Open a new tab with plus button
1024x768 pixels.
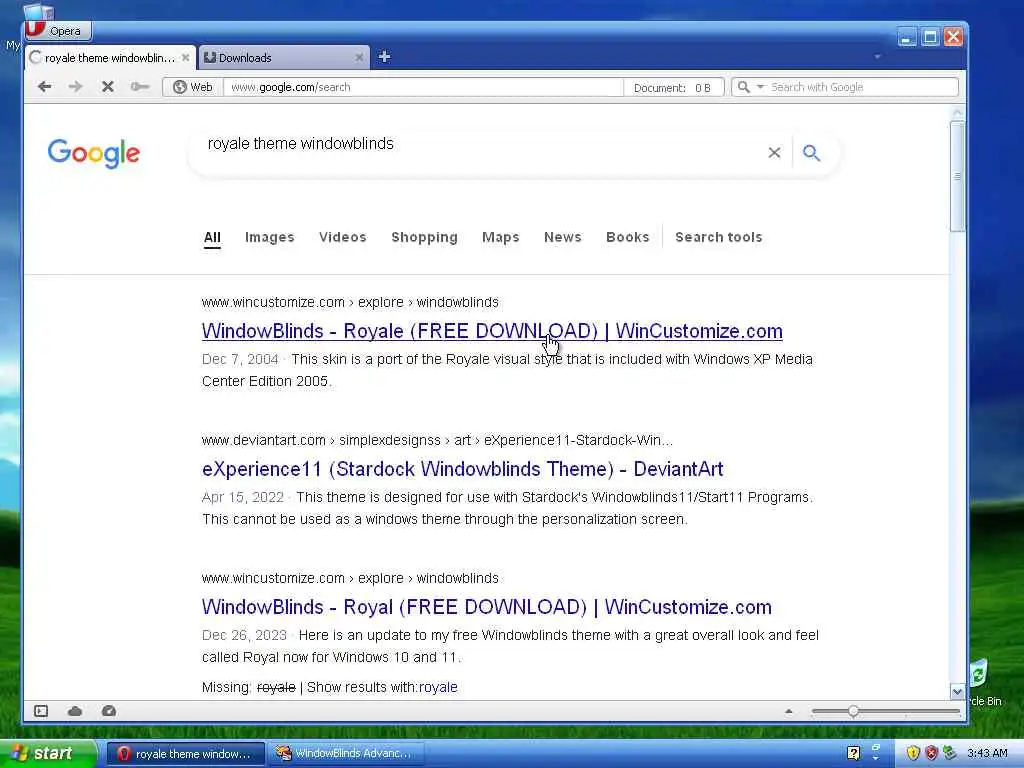[385, 57]
